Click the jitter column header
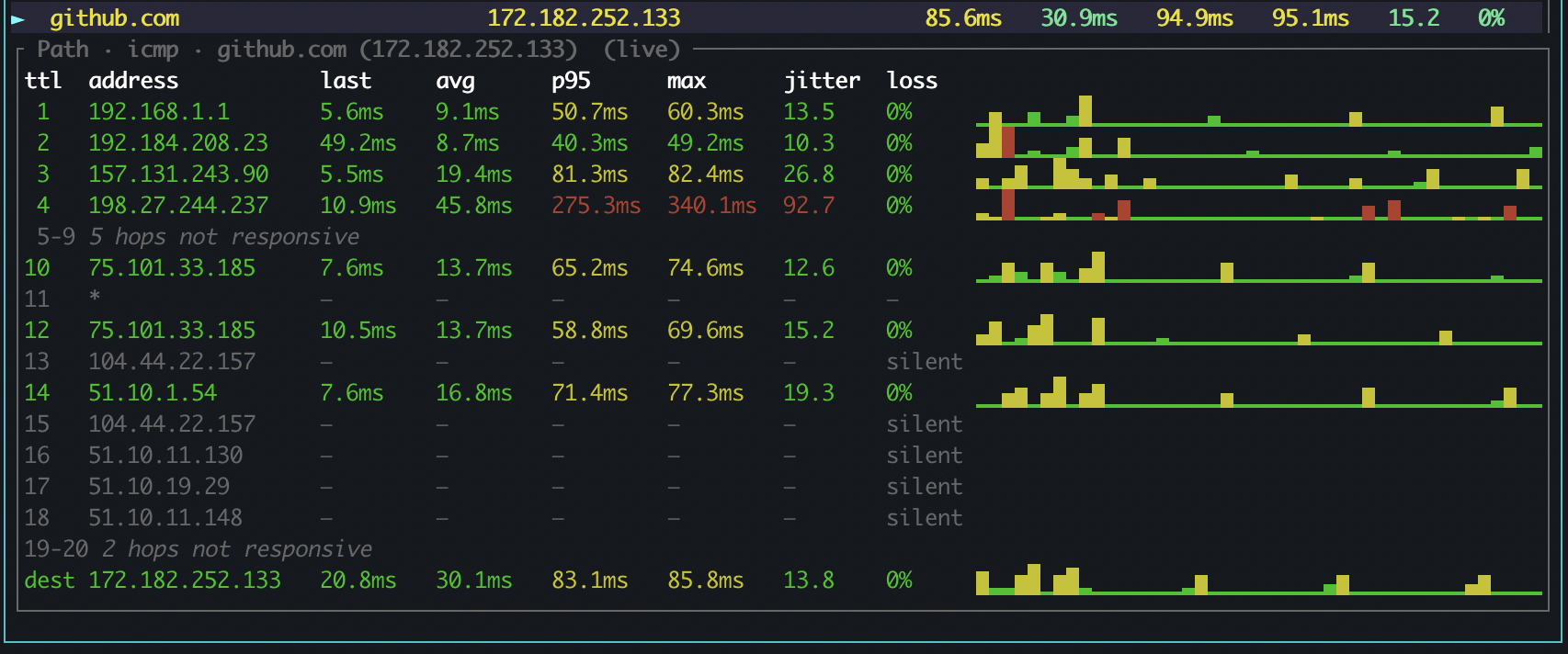 coord(822,81)
